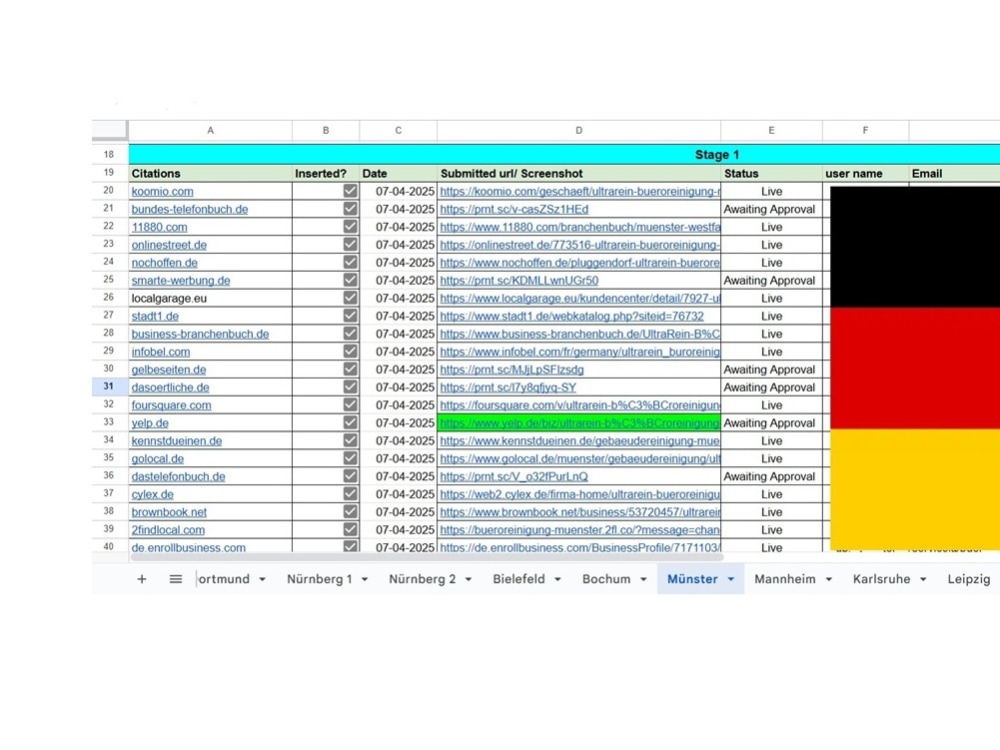Open dropdown arrow on Bochum tab
The image size is (1000, 750).
643,580
